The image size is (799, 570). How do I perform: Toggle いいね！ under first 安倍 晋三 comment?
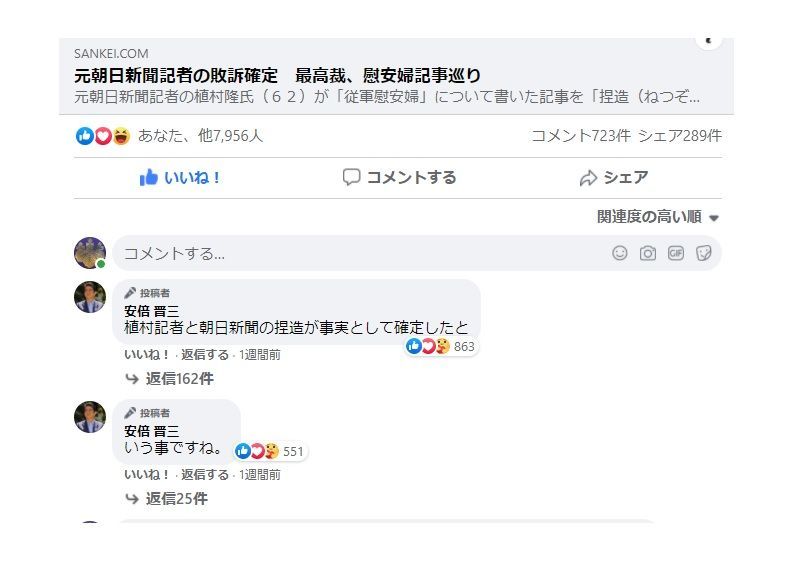point(147,355)
